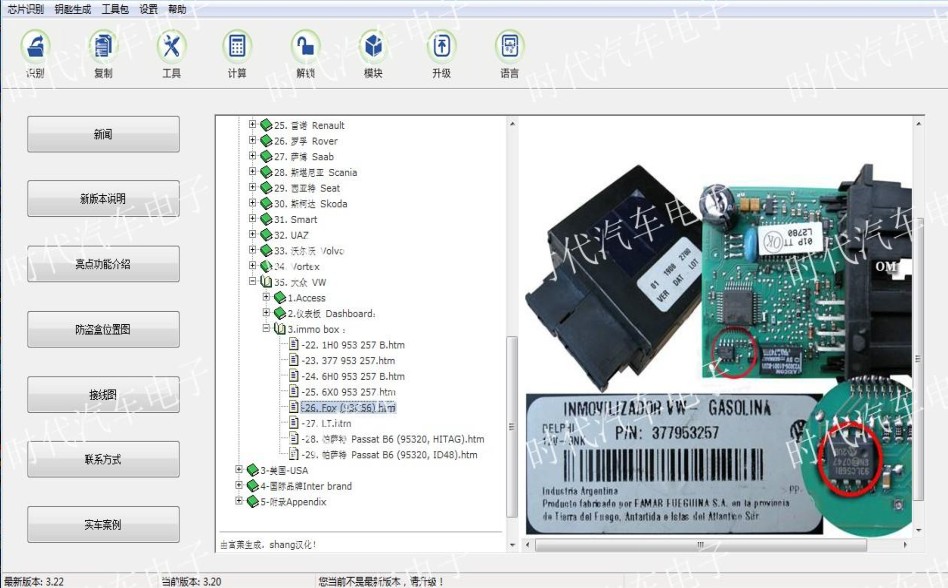948x588 pixels.
Task: Open the 工具包 menu
Action: click(115, 9)
